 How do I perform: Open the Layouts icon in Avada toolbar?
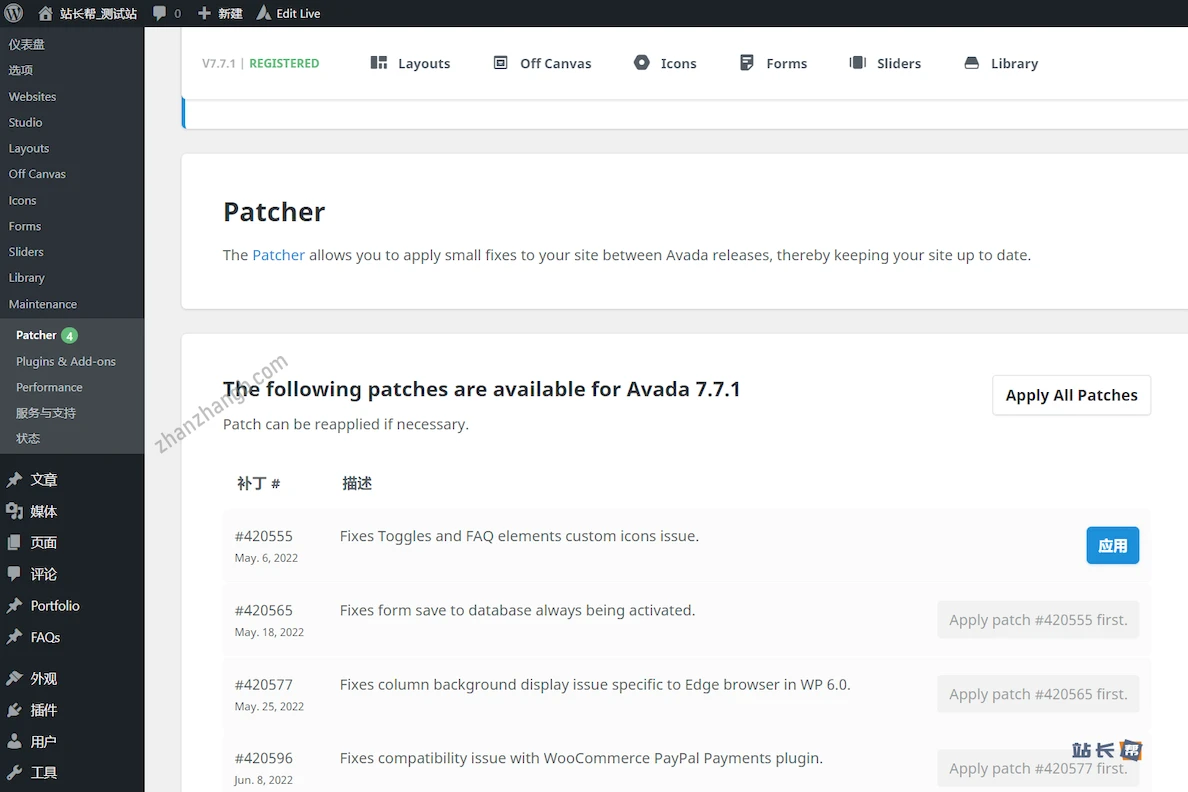(x=379, y=63)
